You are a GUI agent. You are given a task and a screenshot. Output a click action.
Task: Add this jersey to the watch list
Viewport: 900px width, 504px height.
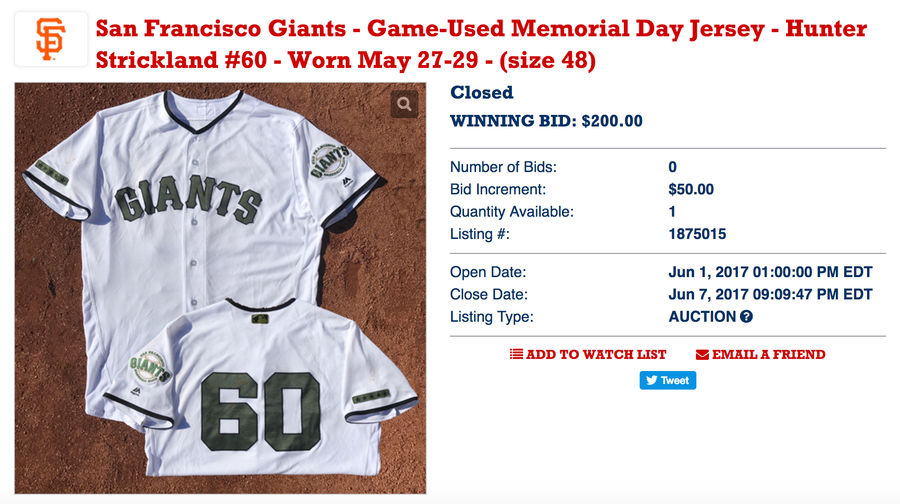pos(588,354)
